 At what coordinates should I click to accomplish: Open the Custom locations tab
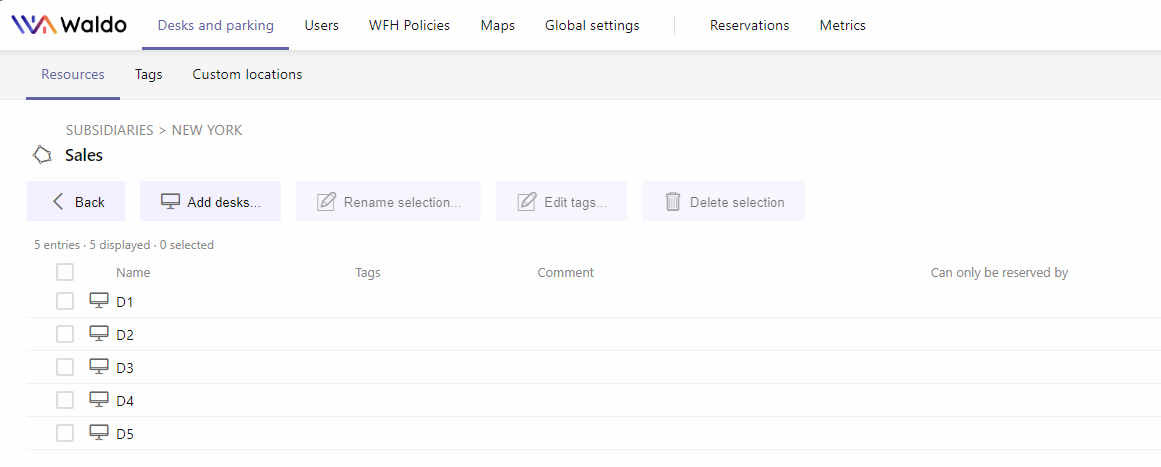pyautogui.click(x=247, y=74)
